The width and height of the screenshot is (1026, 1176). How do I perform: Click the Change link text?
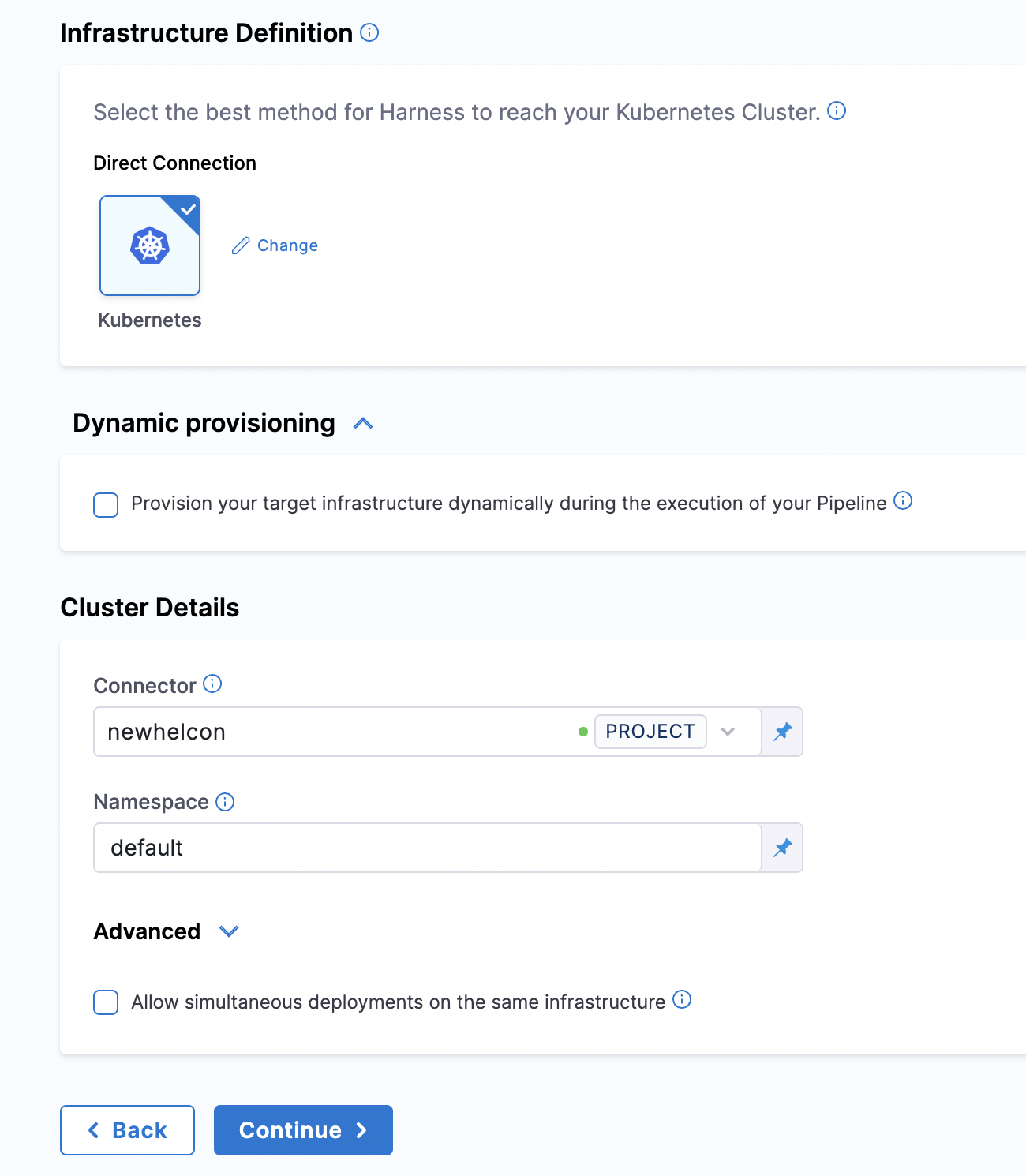287,245
